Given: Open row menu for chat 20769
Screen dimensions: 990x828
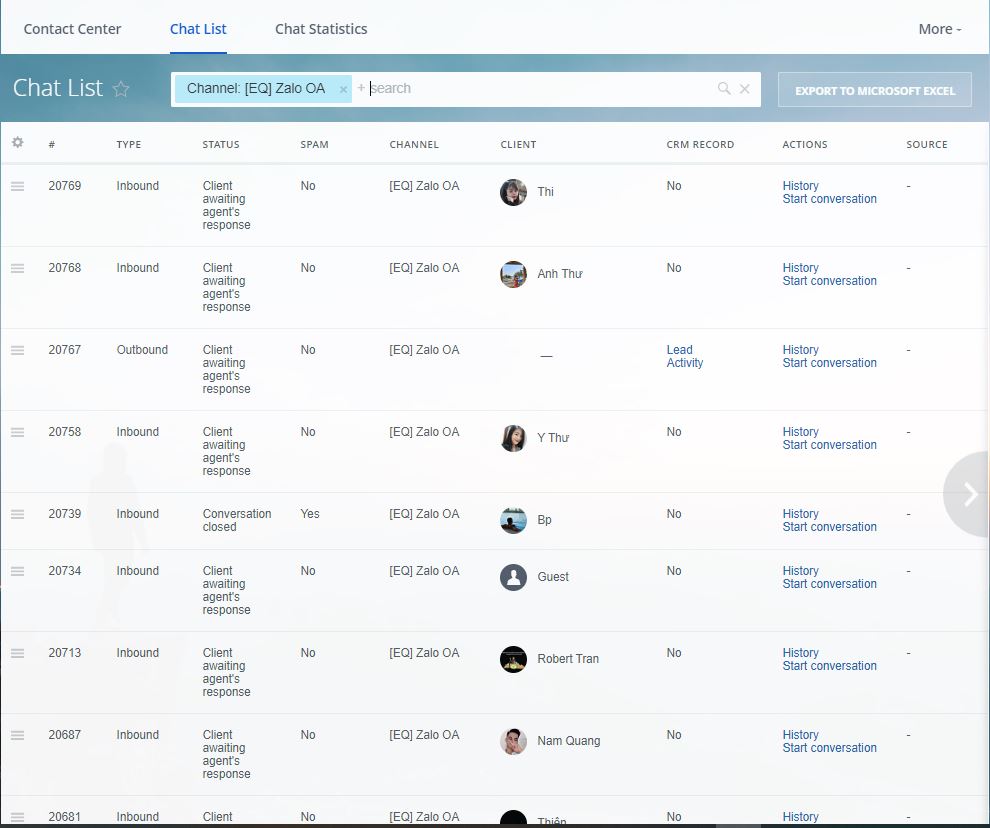Looking at the screenshot, I should 17,186.
